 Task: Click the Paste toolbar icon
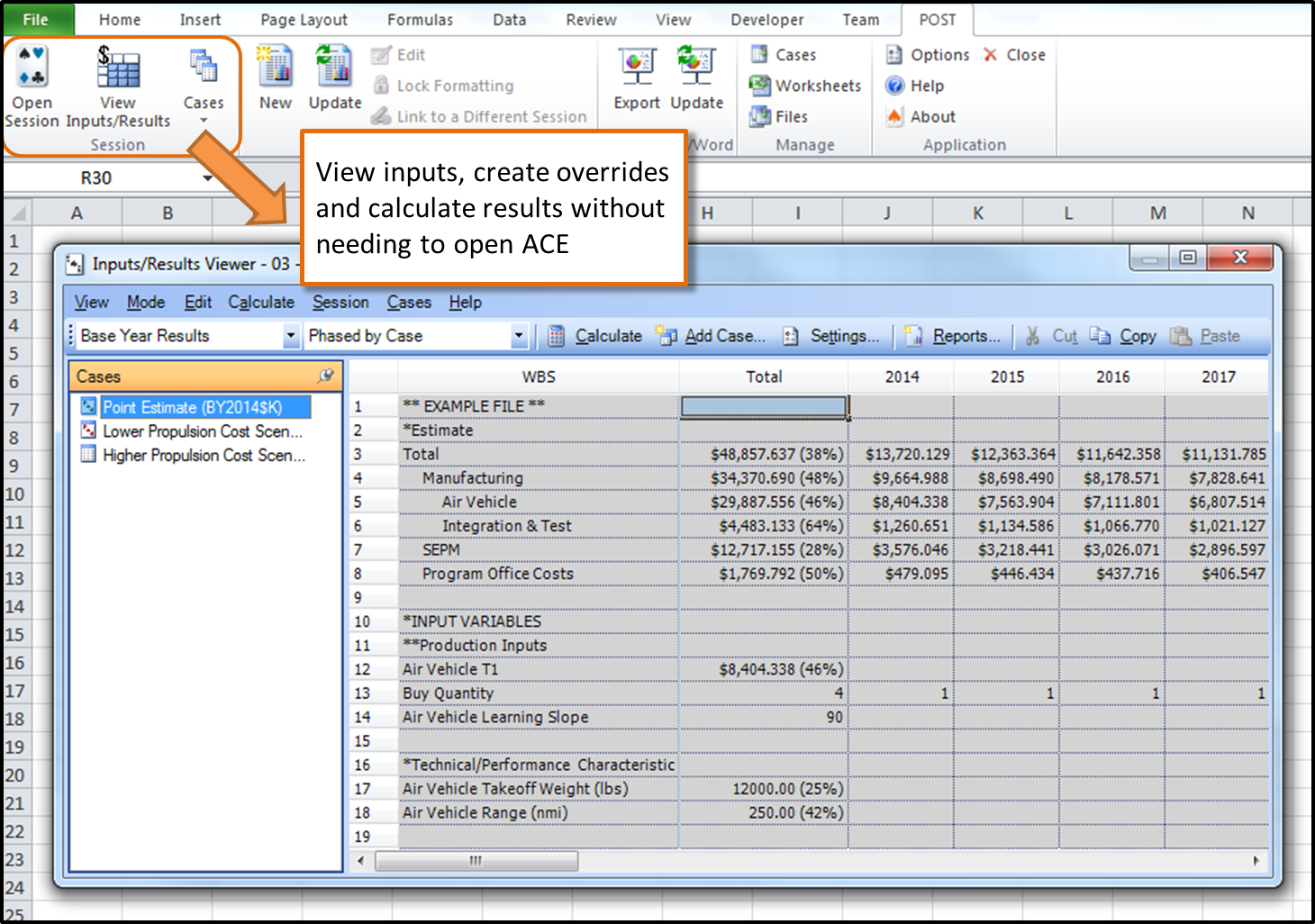click(1181, 336)
